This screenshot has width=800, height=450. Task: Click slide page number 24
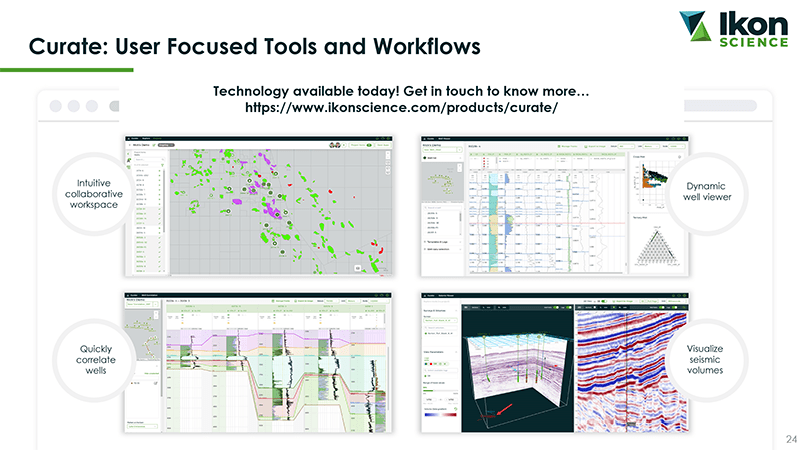791,439
